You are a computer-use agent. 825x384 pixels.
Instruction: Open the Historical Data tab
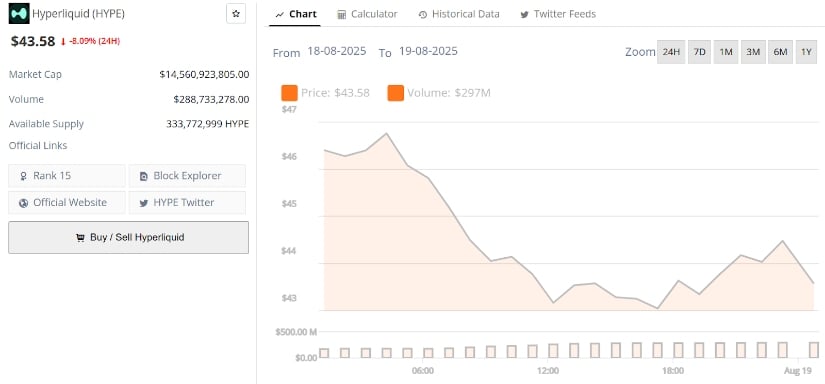pos(459,14)
